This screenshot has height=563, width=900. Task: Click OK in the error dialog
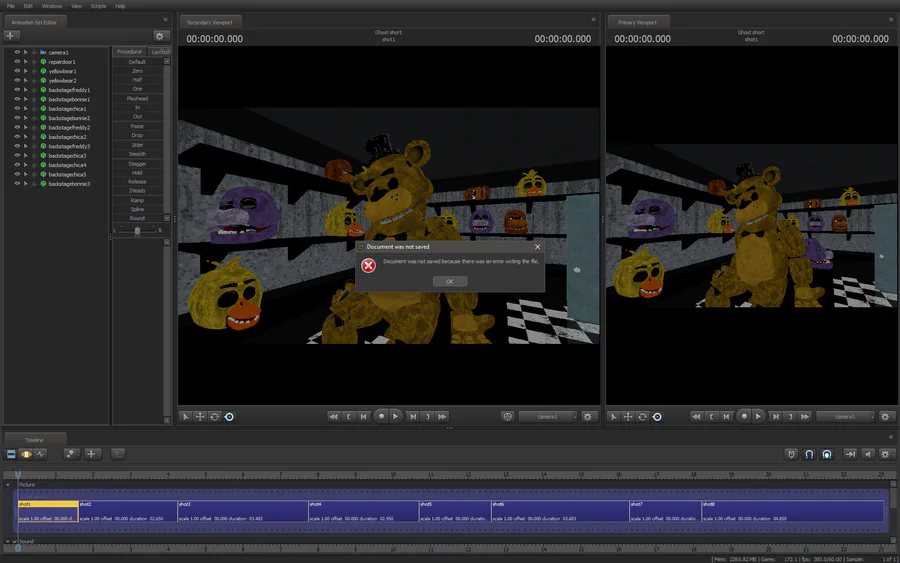coord(449,281)
